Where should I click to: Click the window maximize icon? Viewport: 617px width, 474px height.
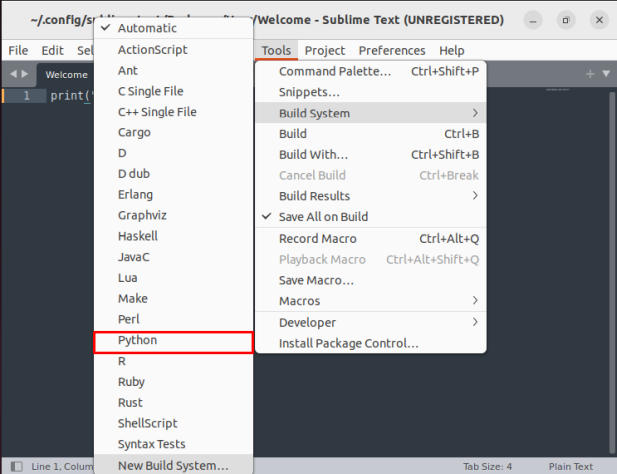(x=565, y=19)
